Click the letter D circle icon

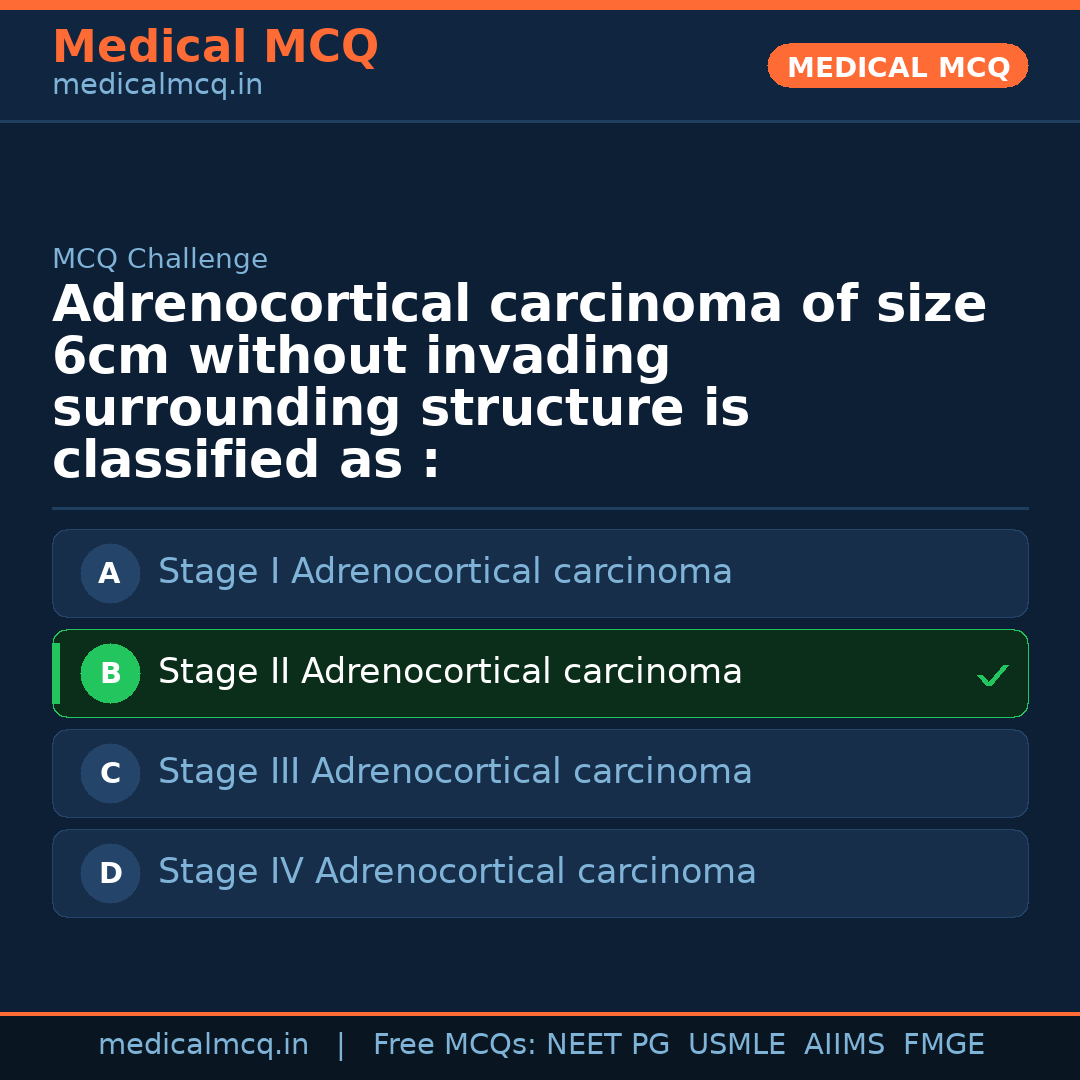(x=110, y=873)
